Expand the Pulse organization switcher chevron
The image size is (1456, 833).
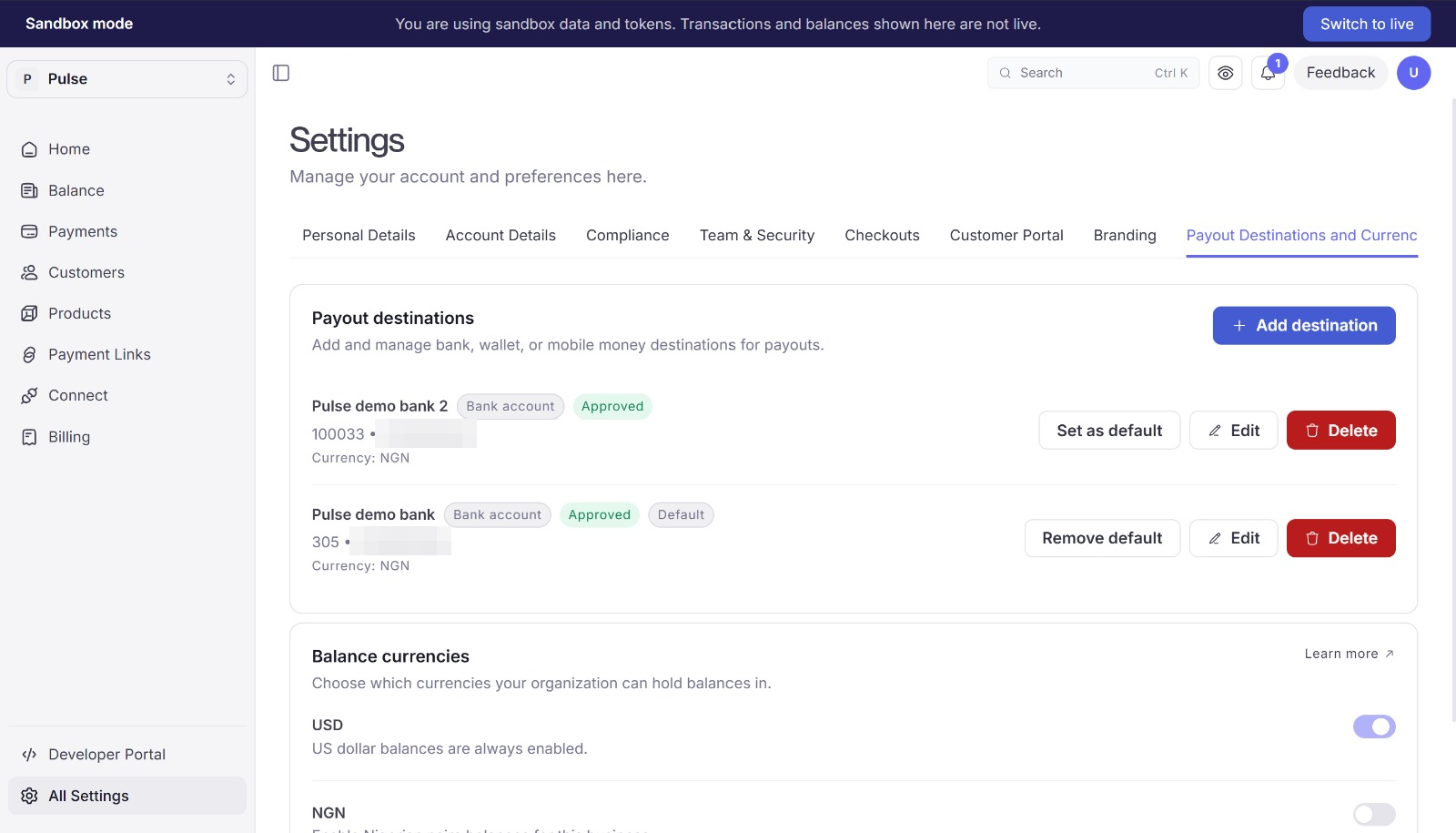coord(231,79)
